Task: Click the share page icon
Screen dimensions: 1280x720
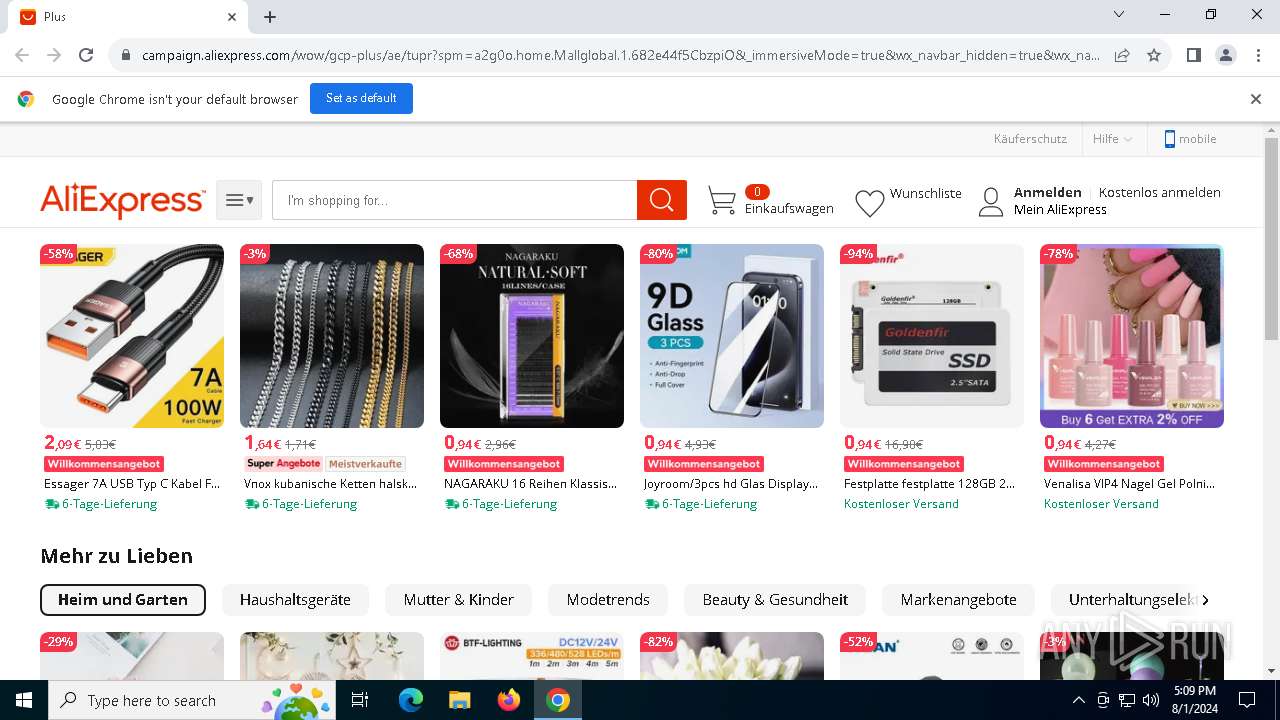Action: [1122, 55]
